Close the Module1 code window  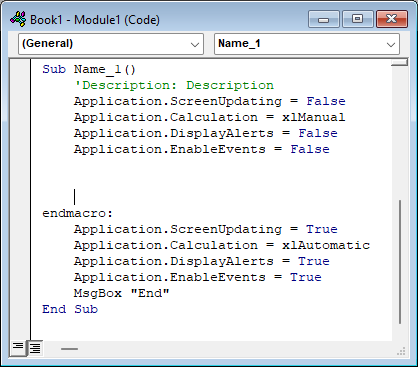[392, 19]
